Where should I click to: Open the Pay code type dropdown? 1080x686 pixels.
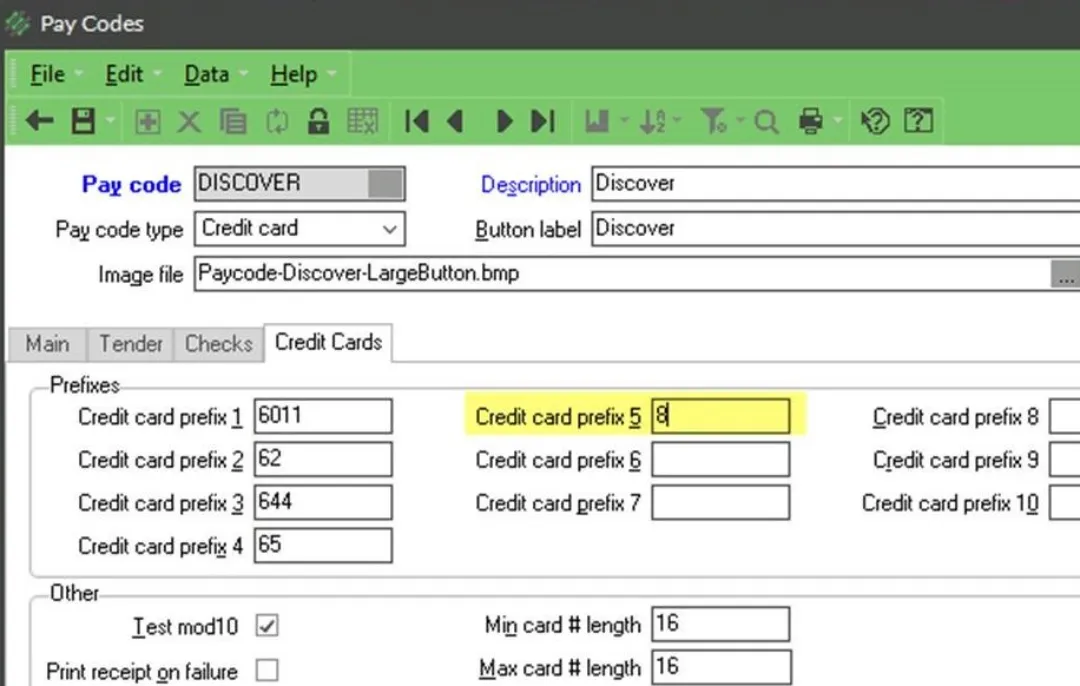tap(389, 228)
